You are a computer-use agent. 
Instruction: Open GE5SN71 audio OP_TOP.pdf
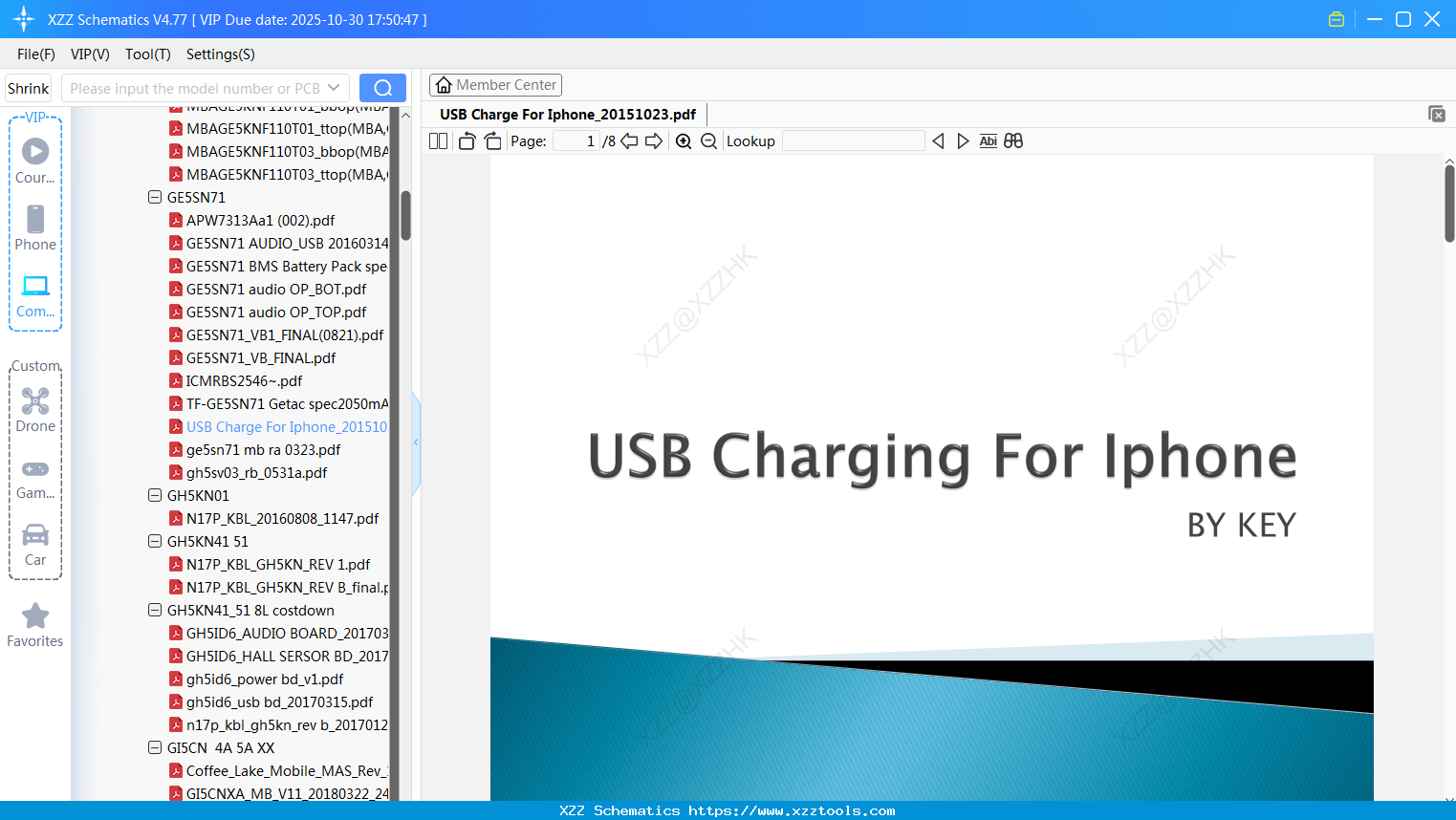point(276,313)
